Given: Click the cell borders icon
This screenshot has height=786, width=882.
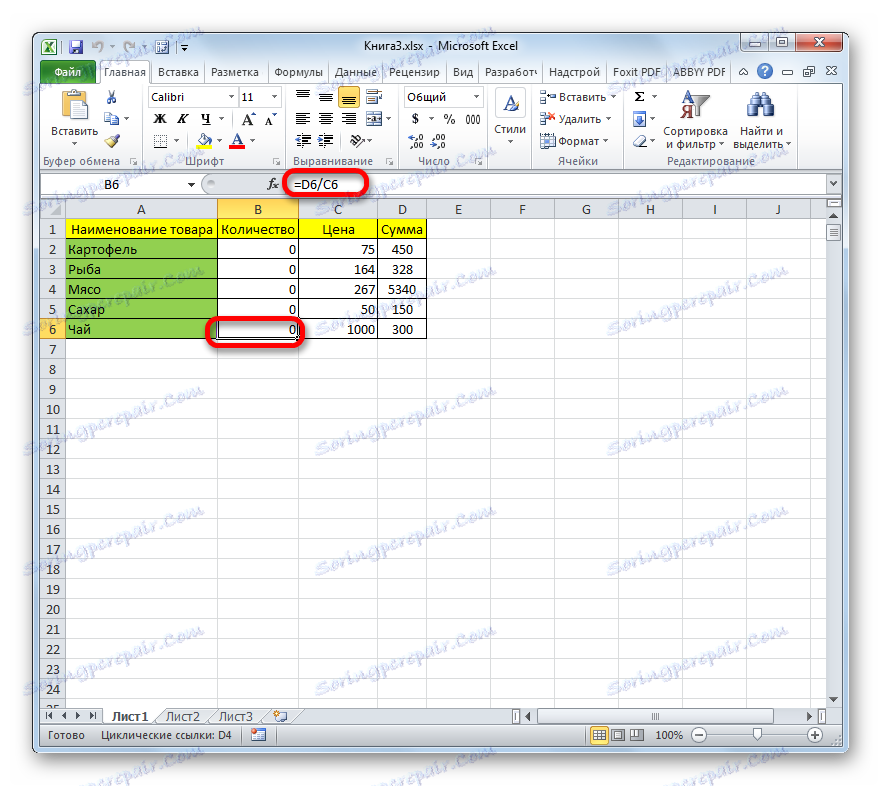Looking at the screenshot, I should pos(160,141).
